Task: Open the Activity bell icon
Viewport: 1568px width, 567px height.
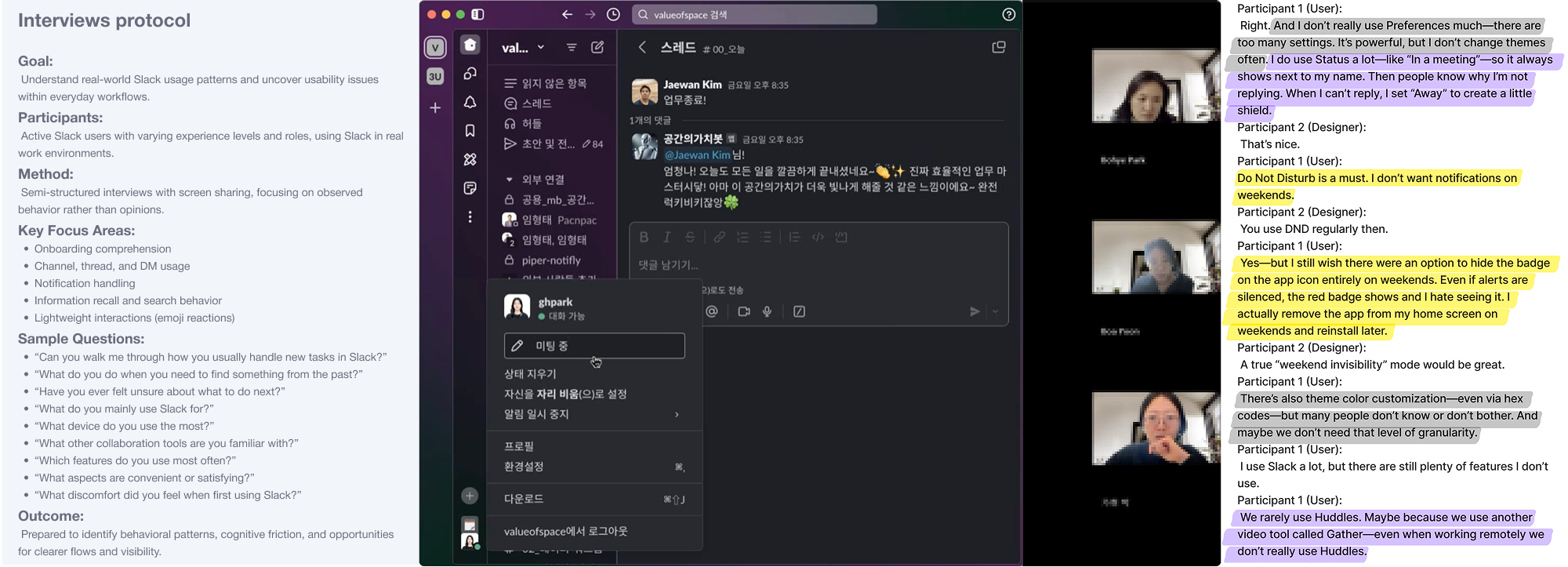Action: [x=470, y=102]
